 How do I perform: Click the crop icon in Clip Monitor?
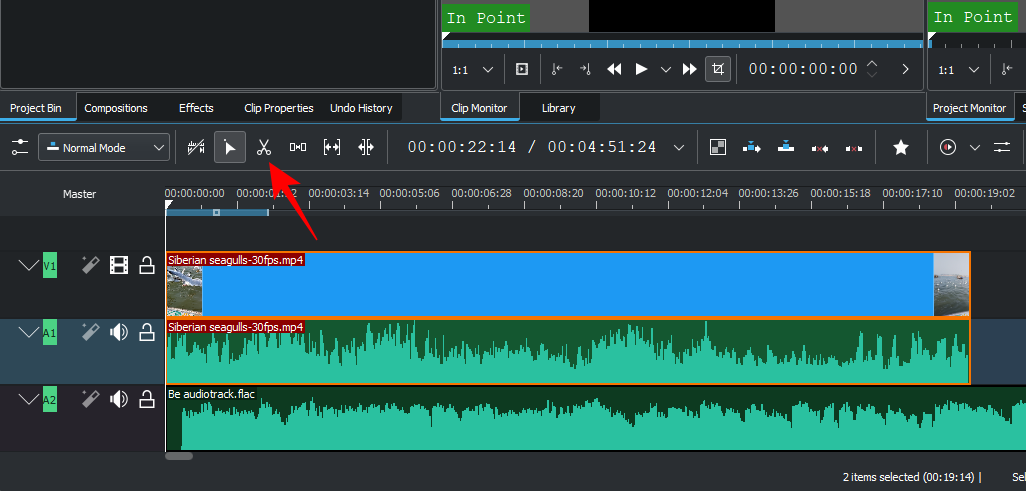717,69
